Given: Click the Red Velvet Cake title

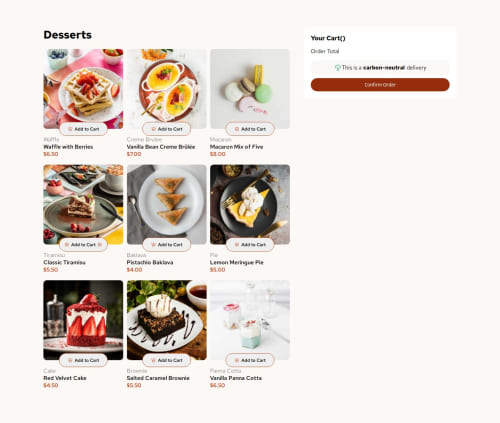Looking at the screenshot, I should click(65, 378).
